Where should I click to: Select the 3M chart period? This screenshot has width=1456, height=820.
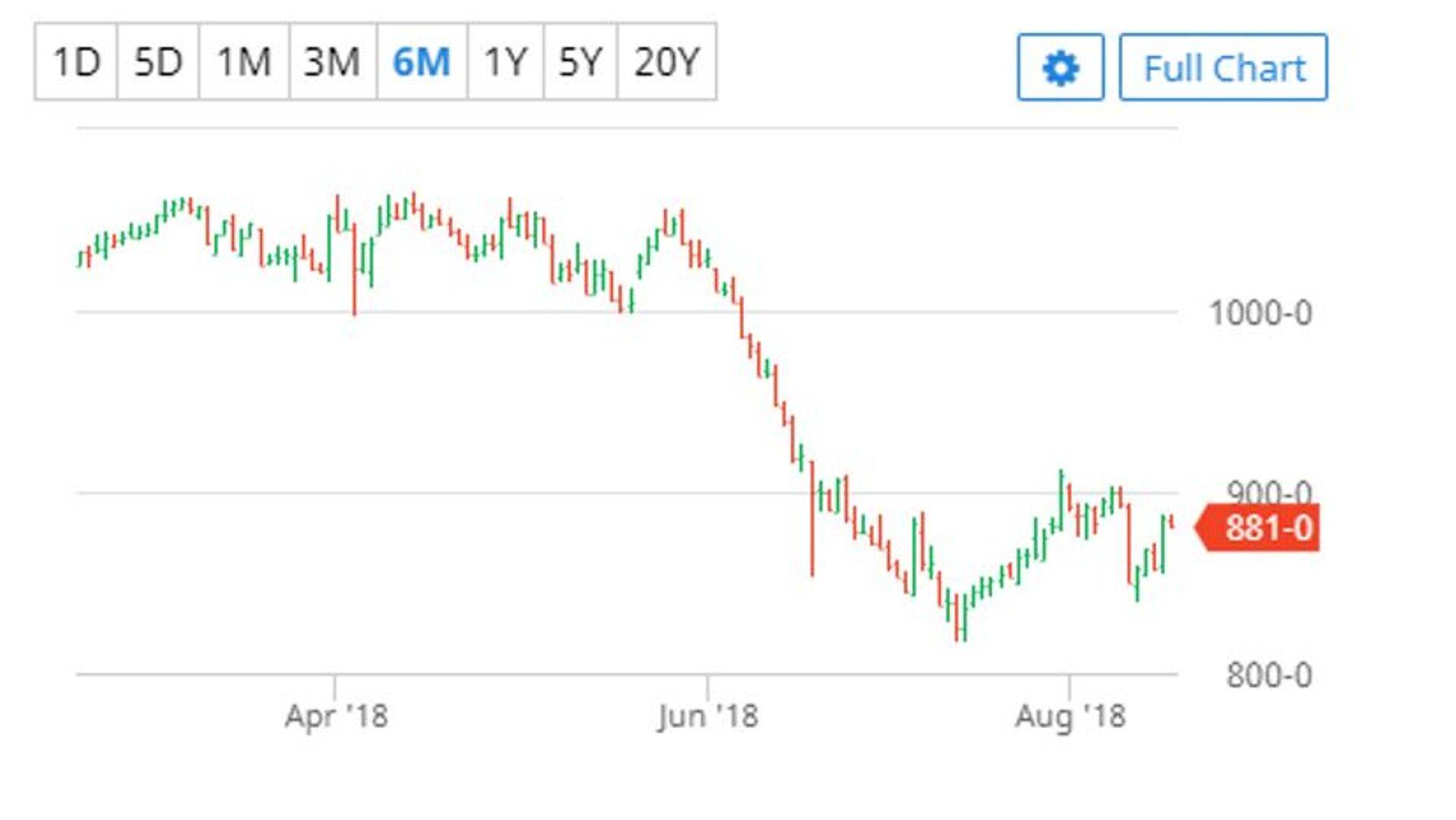click(332, 61)
